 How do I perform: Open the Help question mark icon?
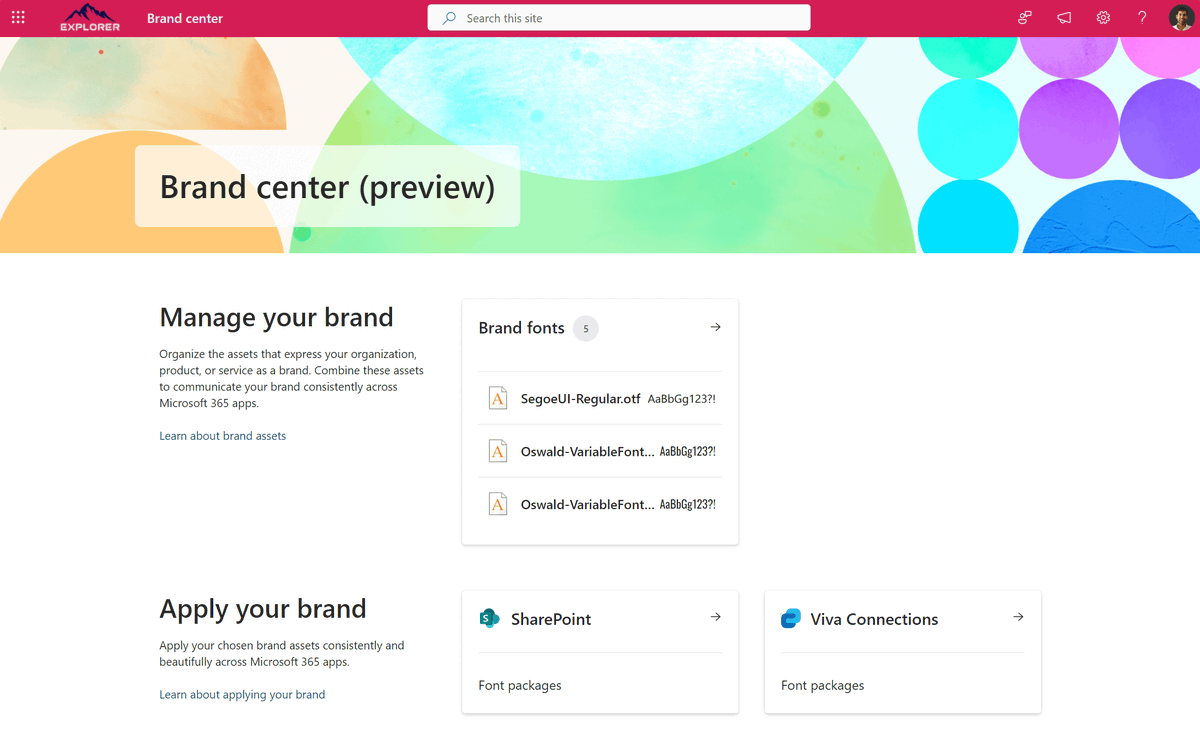1142,18
